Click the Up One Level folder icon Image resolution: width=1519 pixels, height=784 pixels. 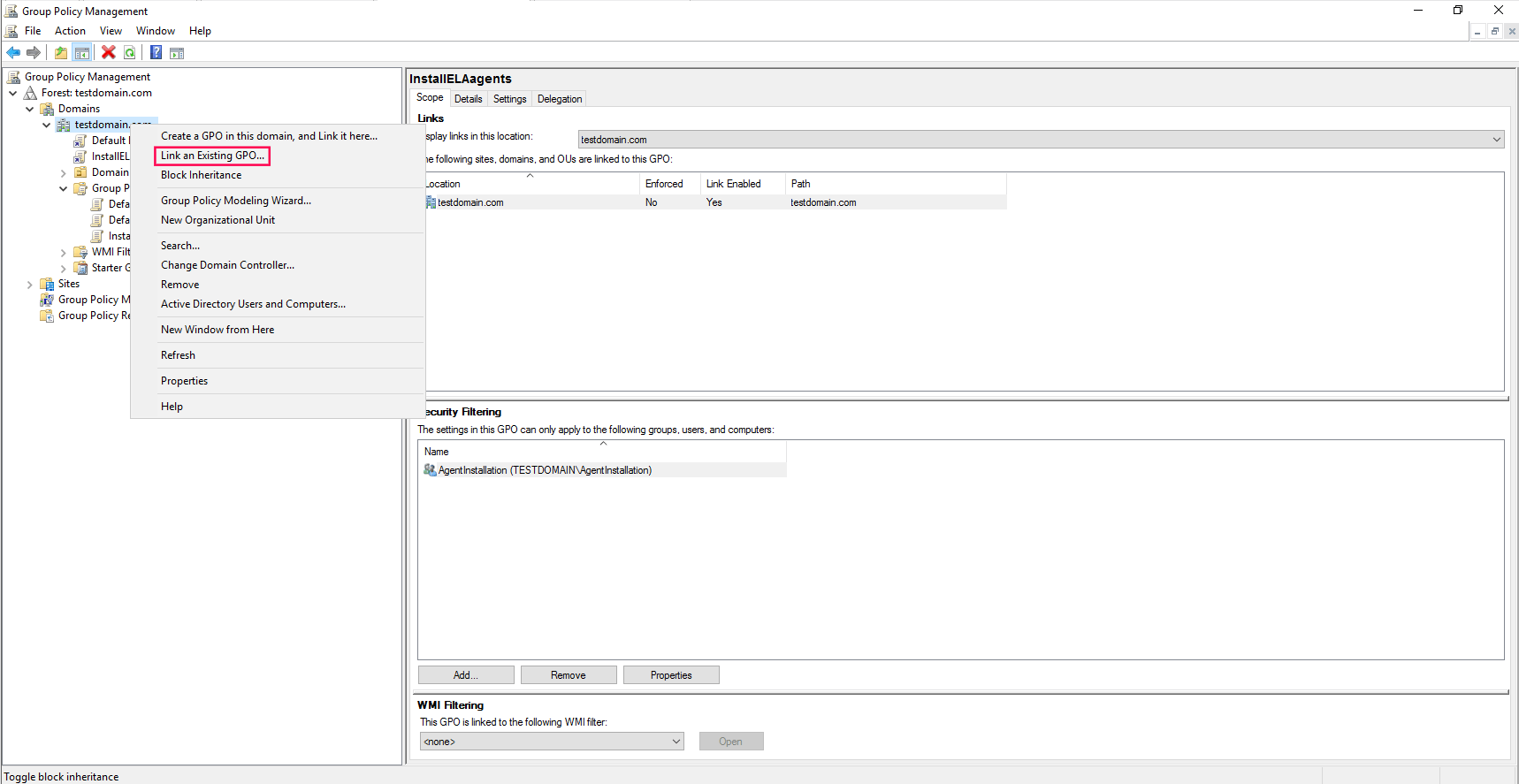tap(60, 53)
